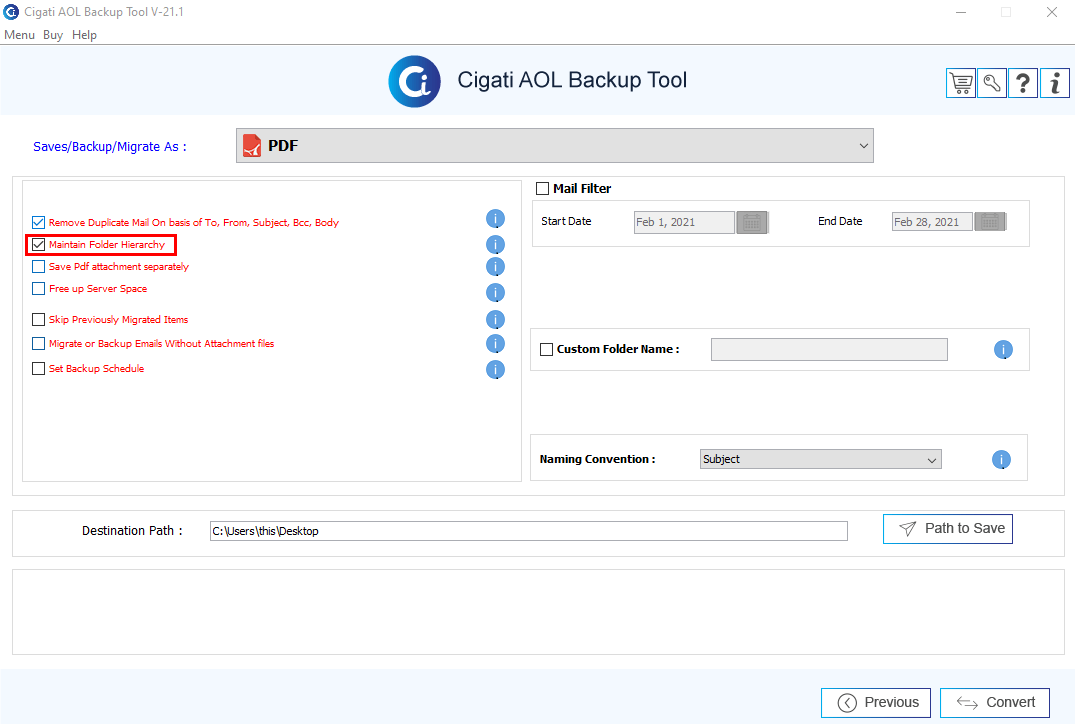
Task: Click the Previous button
Action: (x=875, y=703)
